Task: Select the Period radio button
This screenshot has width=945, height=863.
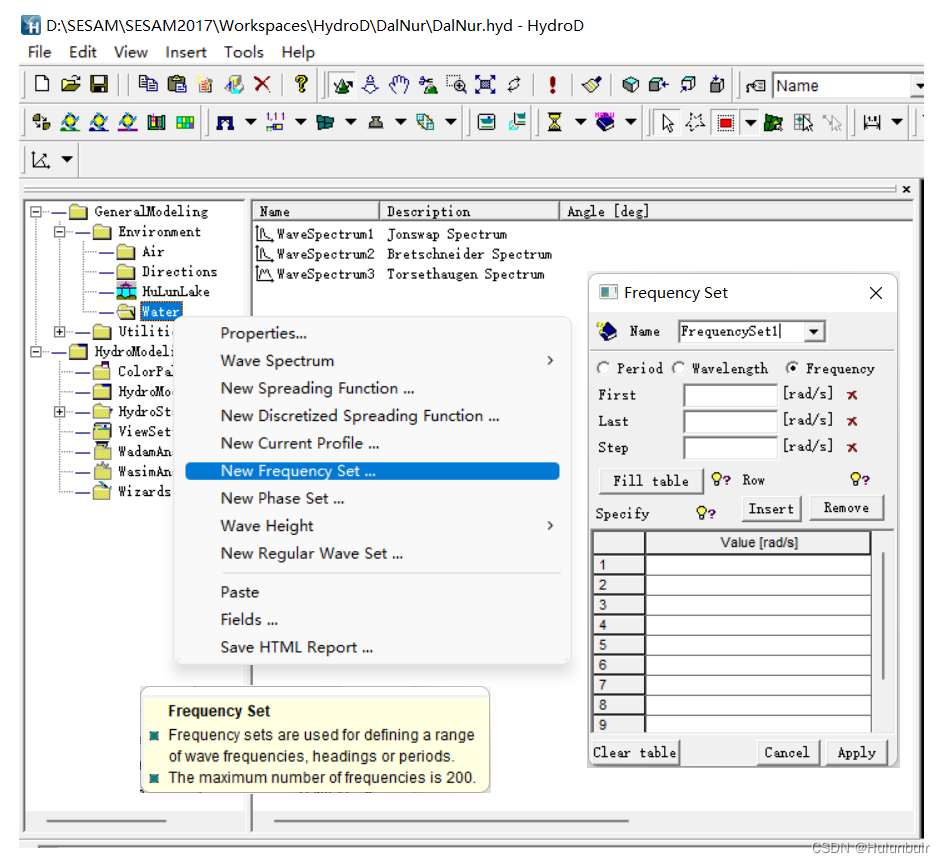Action: click(x=603, y=368)
